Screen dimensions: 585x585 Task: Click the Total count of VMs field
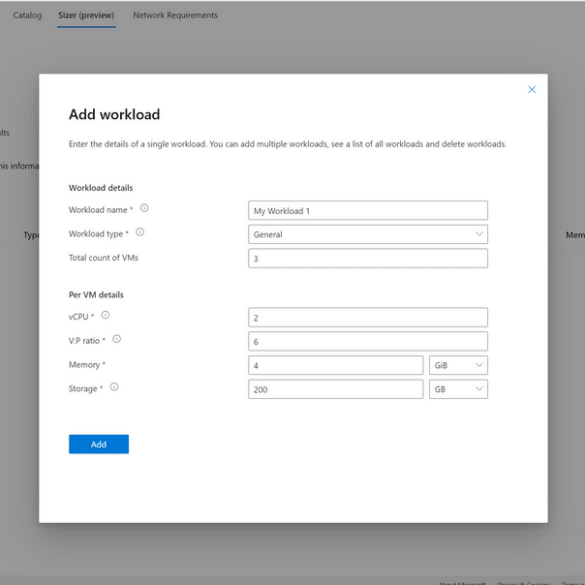pyautogui.click(x=367, y=258)
